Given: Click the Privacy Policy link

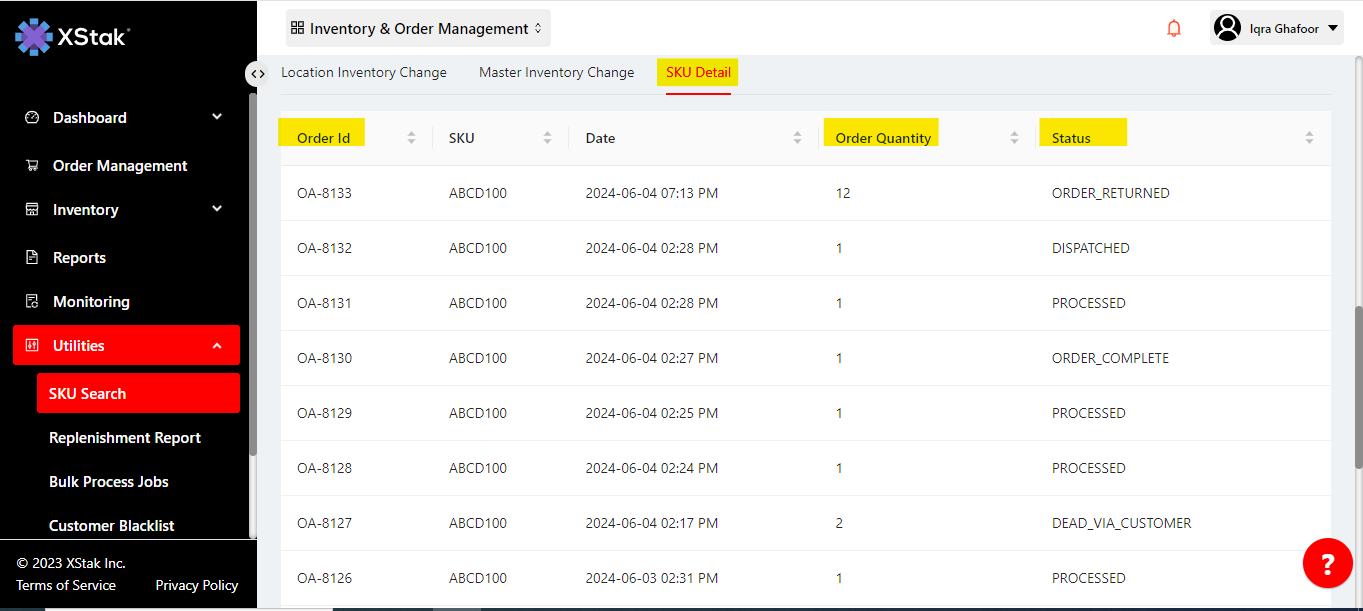Looking at the screenshot, I should click(197, 585).
